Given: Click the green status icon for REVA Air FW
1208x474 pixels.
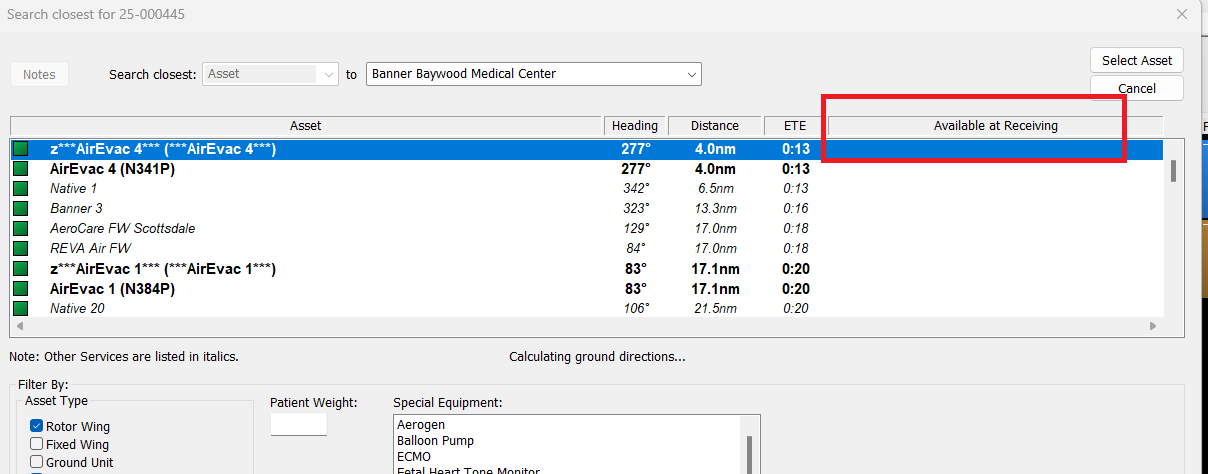Looking at the screenshot, I should coord(19,249).
